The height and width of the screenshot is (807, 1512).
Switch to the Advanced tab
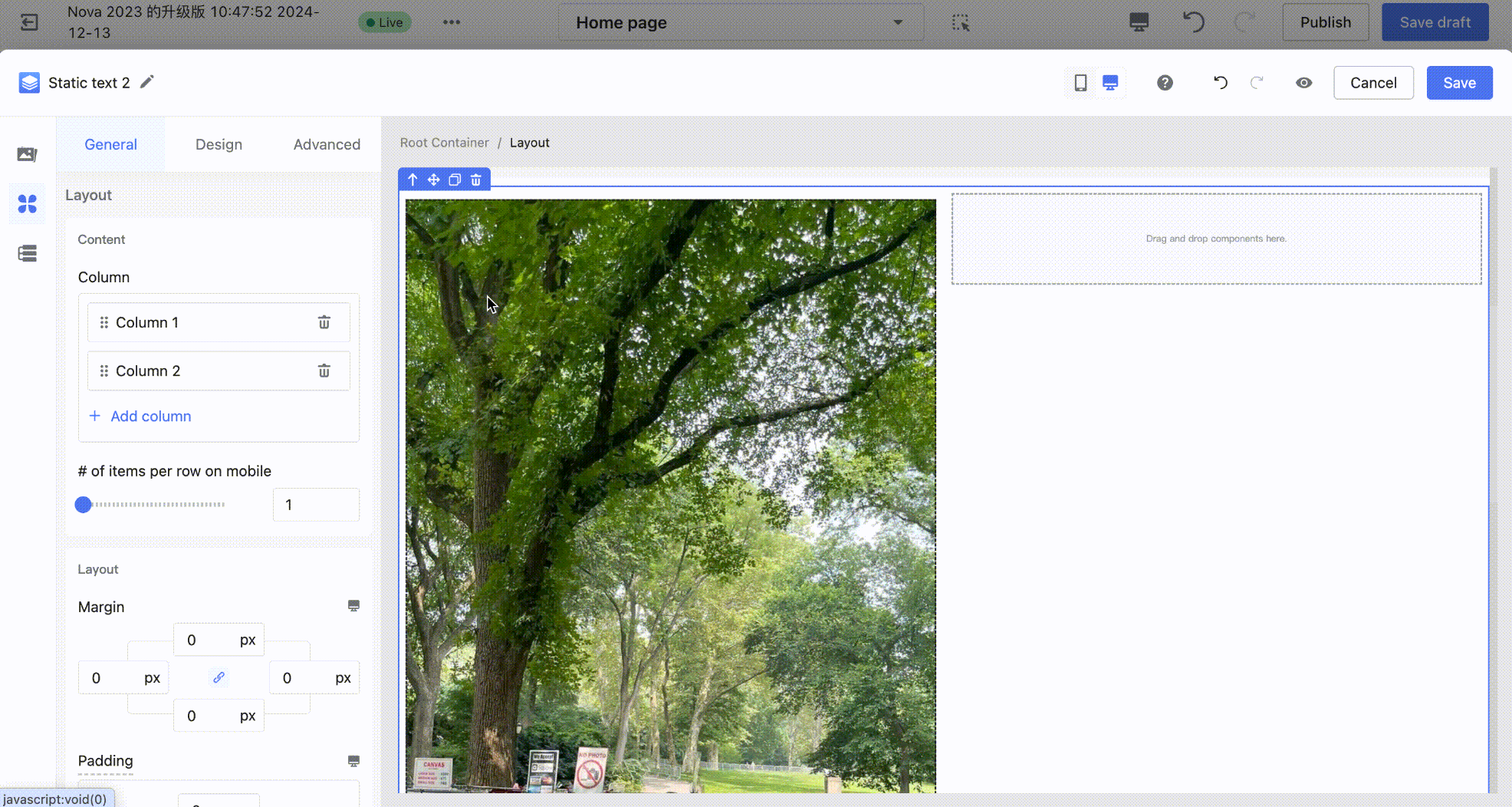coord(327,144)
